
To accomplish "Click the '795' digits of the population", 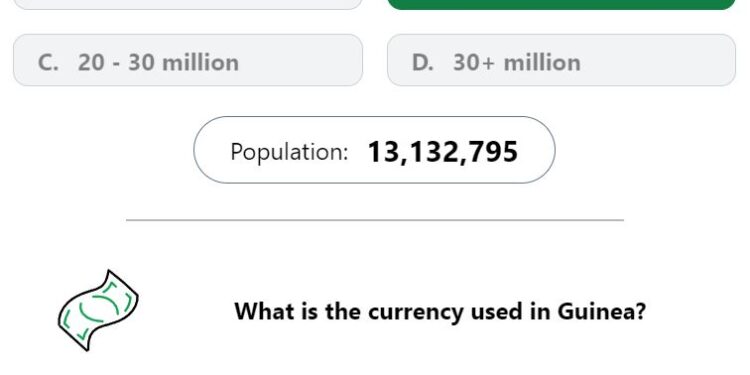I will 495,152.
